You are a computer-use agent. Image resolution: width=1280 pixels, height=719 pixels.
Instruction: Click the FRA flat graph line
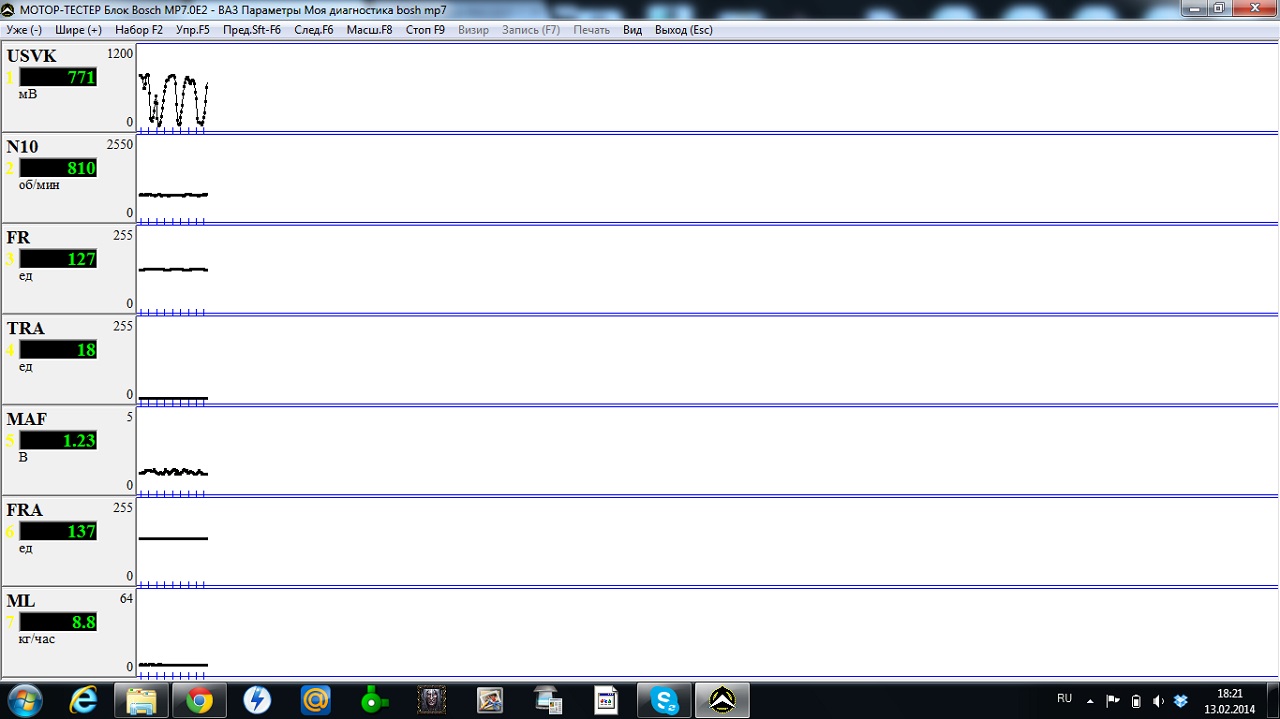tap(173, 538)
